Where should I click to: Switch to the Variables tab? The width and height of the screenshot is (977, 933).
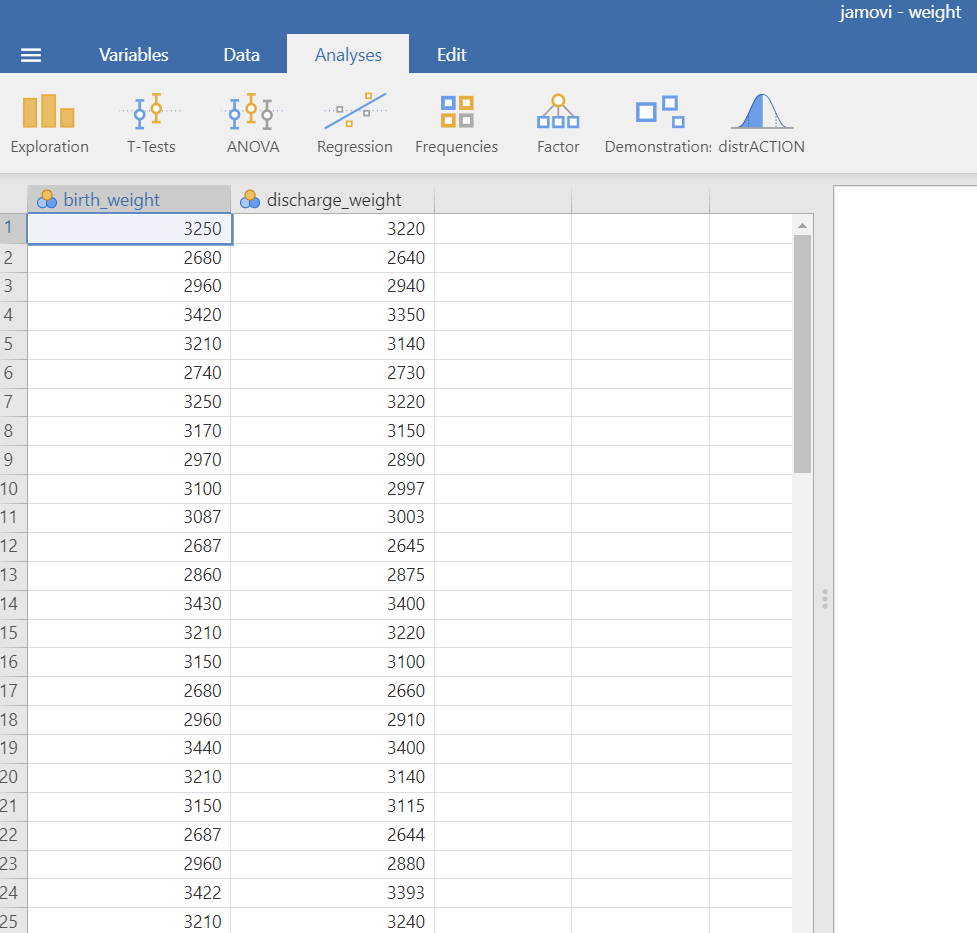tap(133, 55)
